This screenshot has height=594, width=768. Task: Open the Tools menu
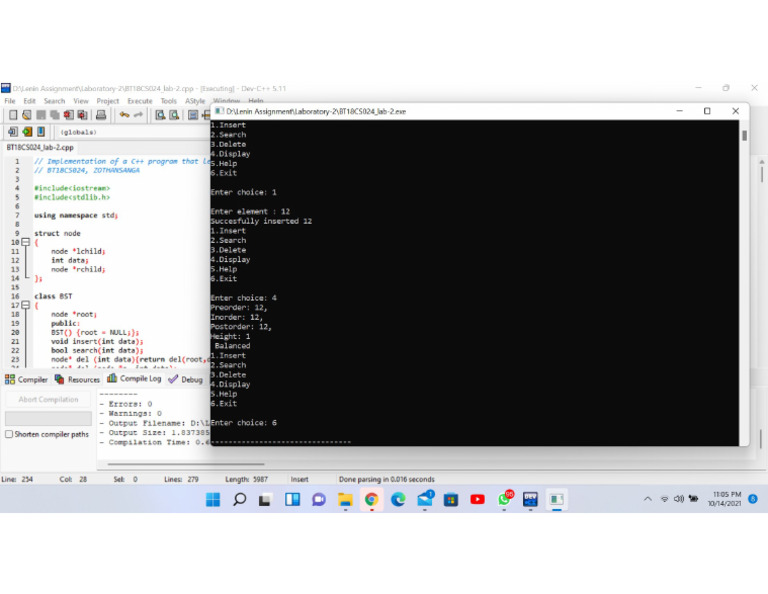[x=168, y=101]
